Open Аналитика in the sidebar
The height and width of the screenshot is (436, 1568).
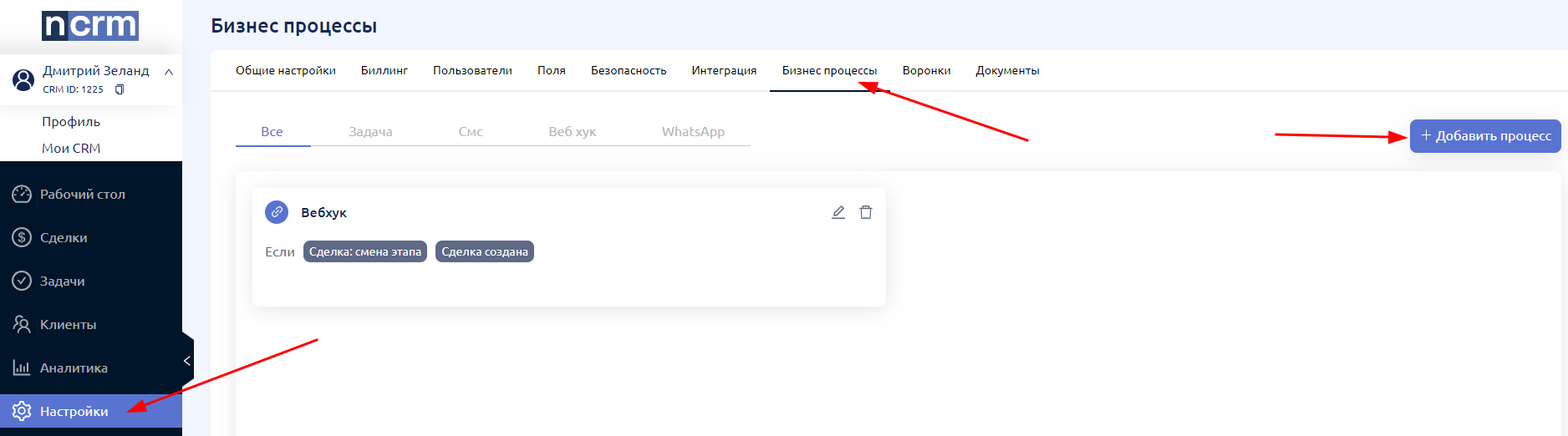pos(74,368)
